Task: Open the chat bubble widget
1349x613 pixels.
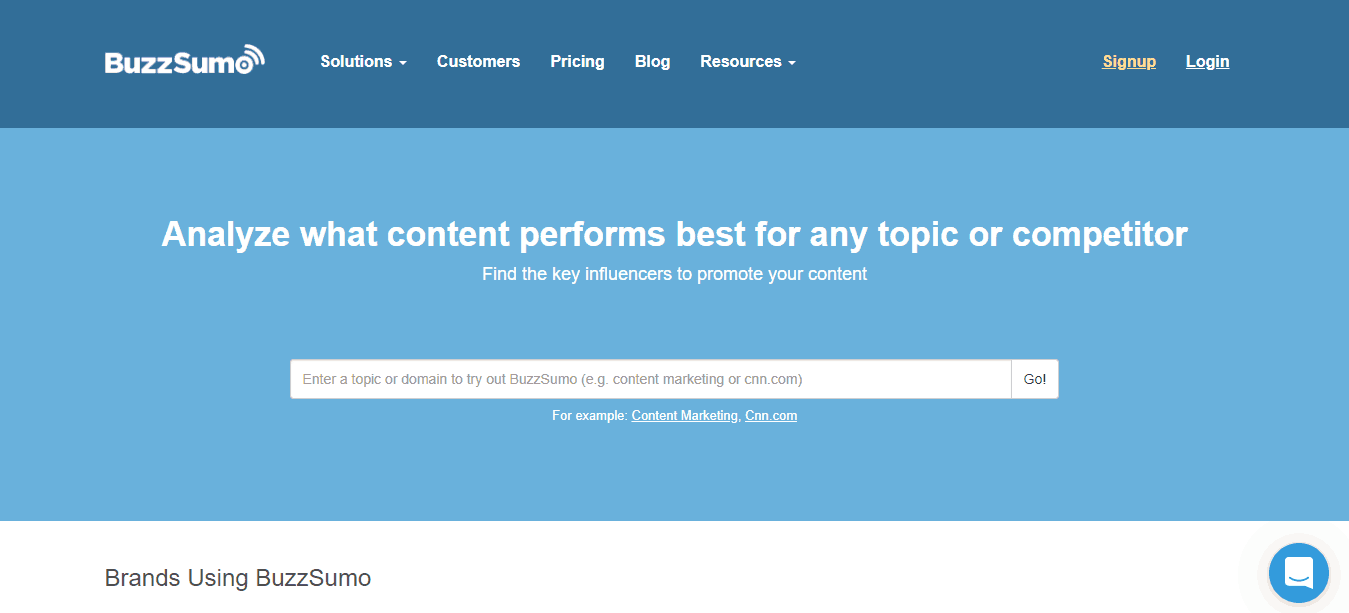Action: 1298,573
